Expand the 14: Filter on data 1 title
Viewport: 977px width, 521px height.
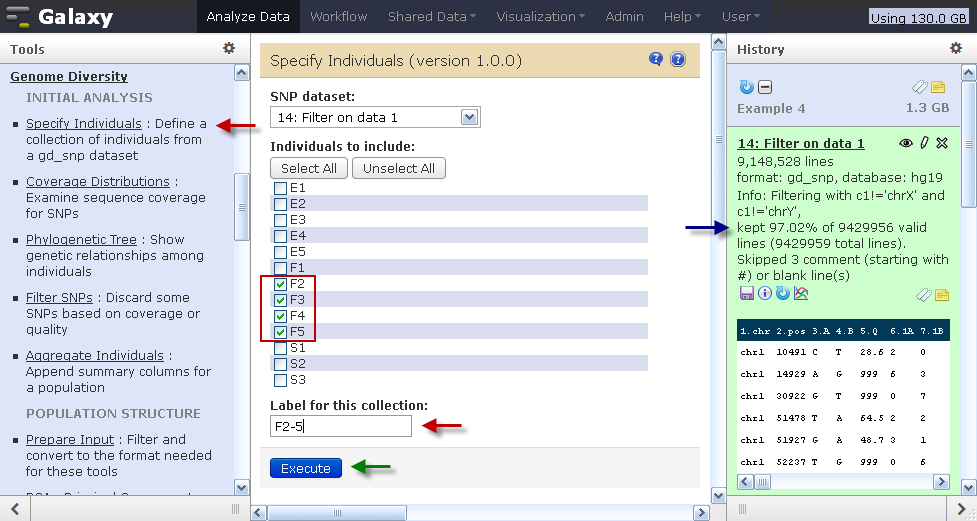(801, 143)
